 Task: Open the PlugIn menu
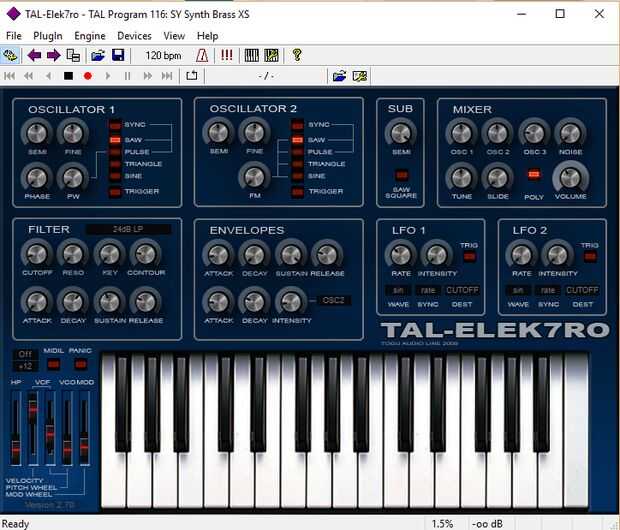coord(48,36)
